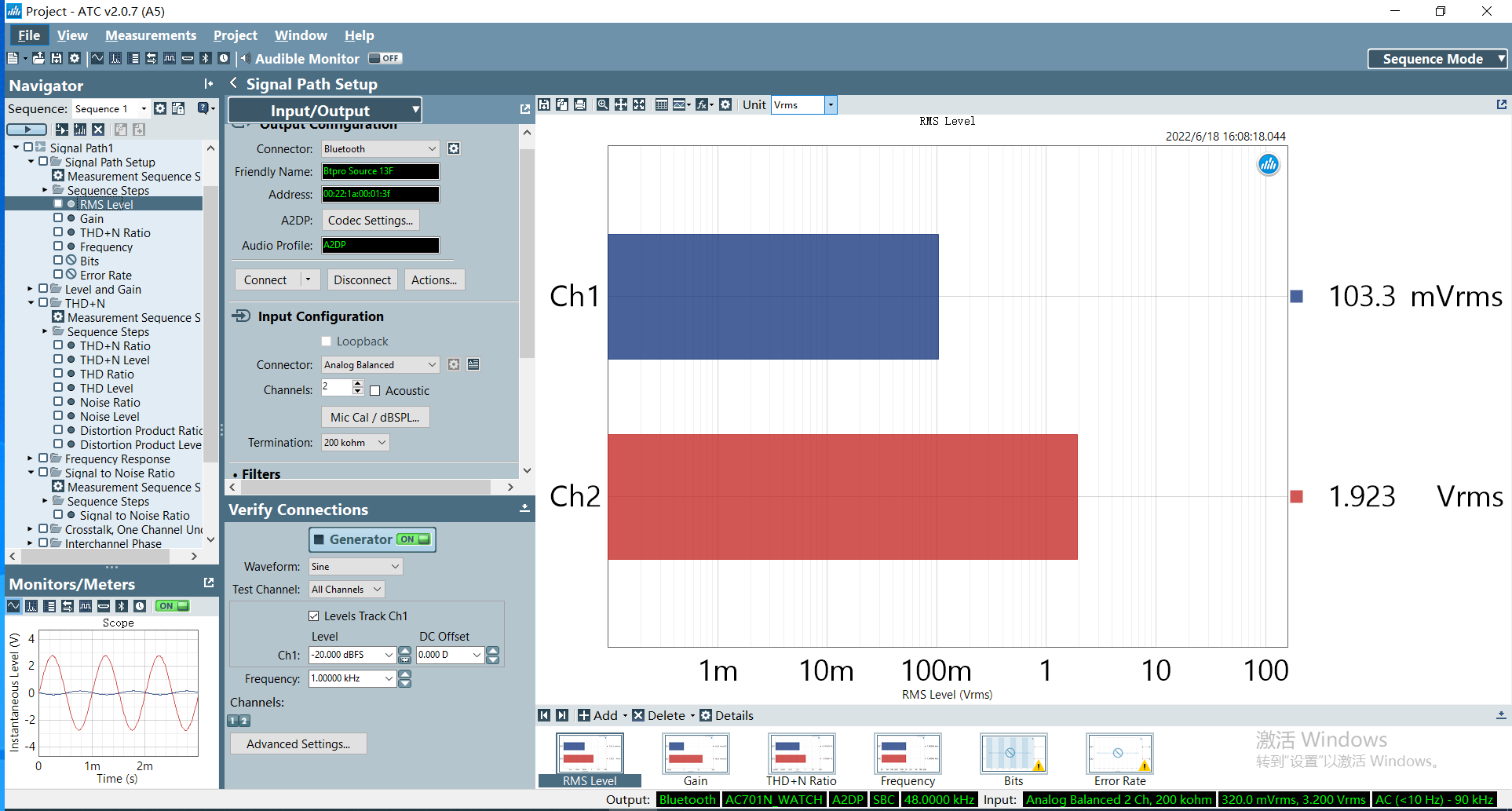1512x811 pixels.
Task: Click the add measurement icon in Navigator
Action: click(x=61, y=130)
